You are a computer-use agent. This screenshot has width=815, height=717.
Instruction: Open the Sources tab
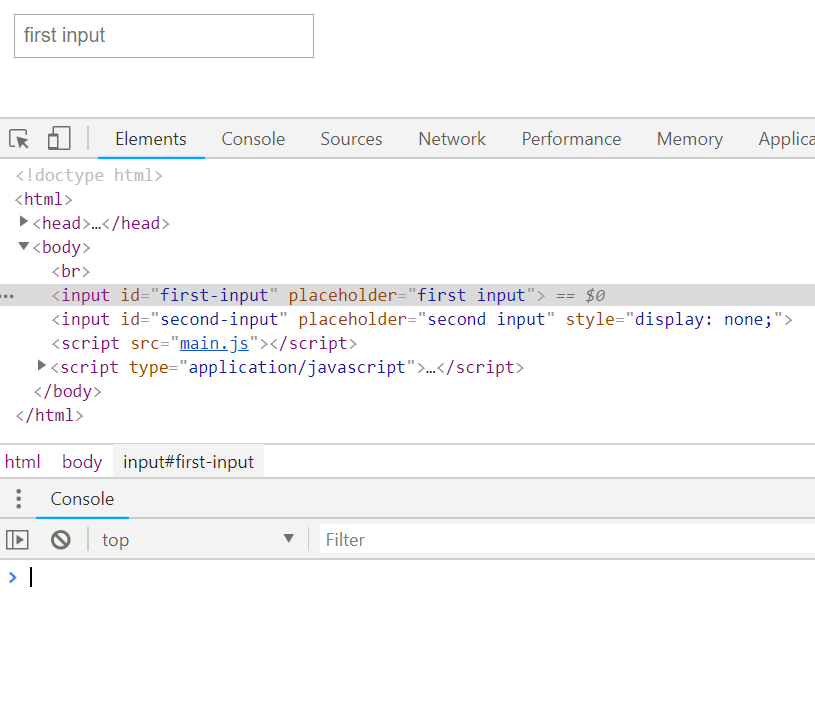click(x=351, y=139)
